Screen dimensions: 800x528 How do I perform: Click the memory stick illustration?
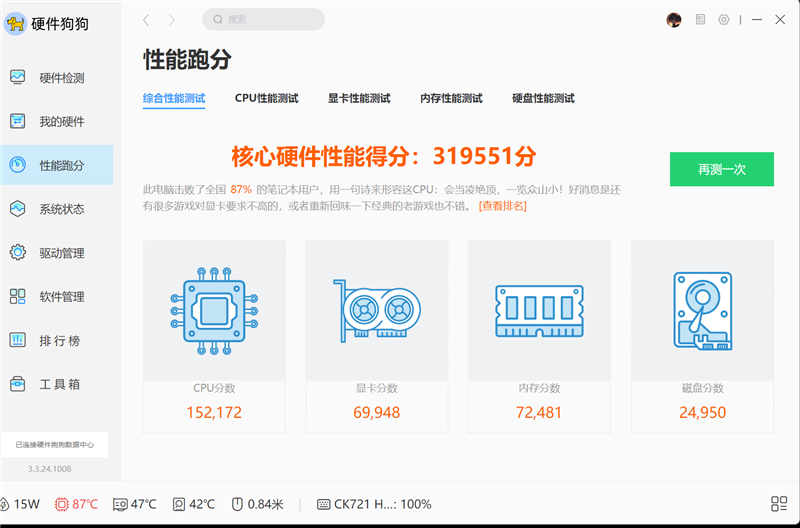point(539,311)
